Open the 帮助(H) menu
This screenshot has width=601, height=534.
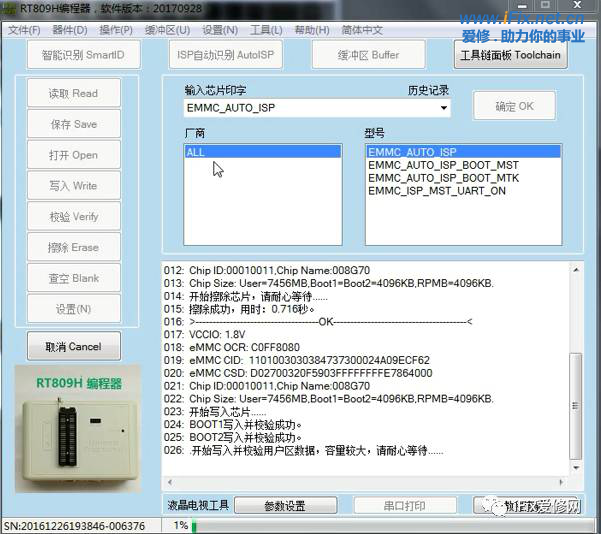pos(312,30)
